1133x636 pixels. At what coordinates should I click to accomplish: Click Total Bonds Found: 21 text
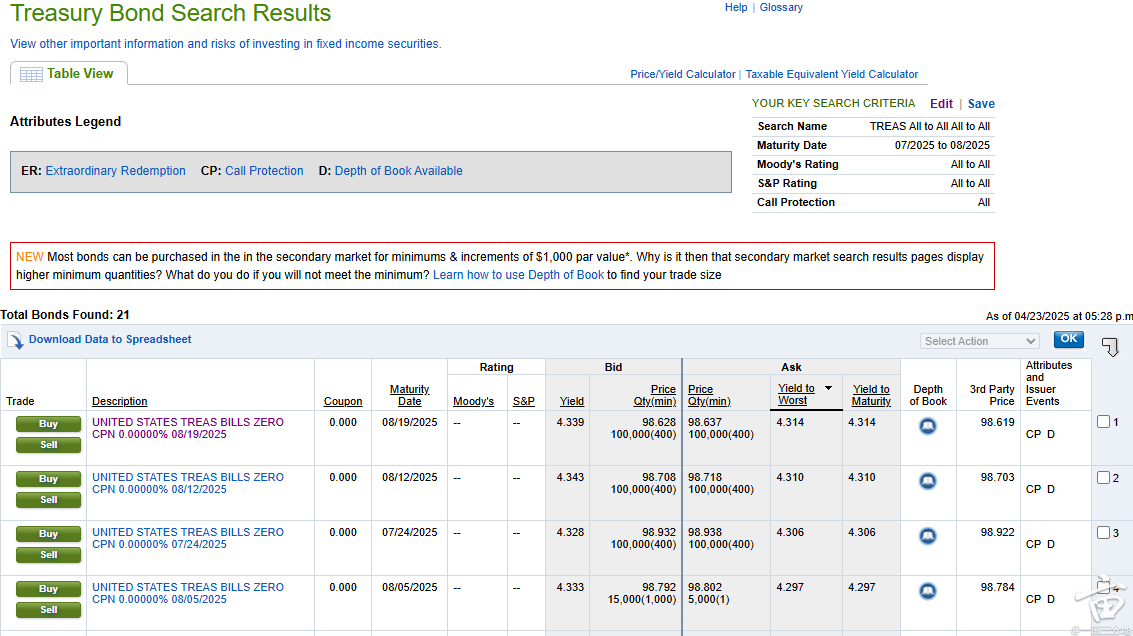click(x=65, y=314)
